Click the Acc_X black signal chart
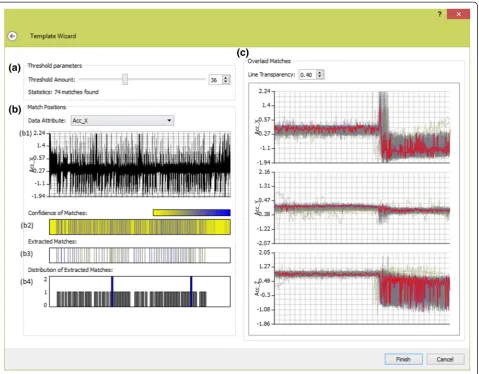 click(x=140, y=164)
